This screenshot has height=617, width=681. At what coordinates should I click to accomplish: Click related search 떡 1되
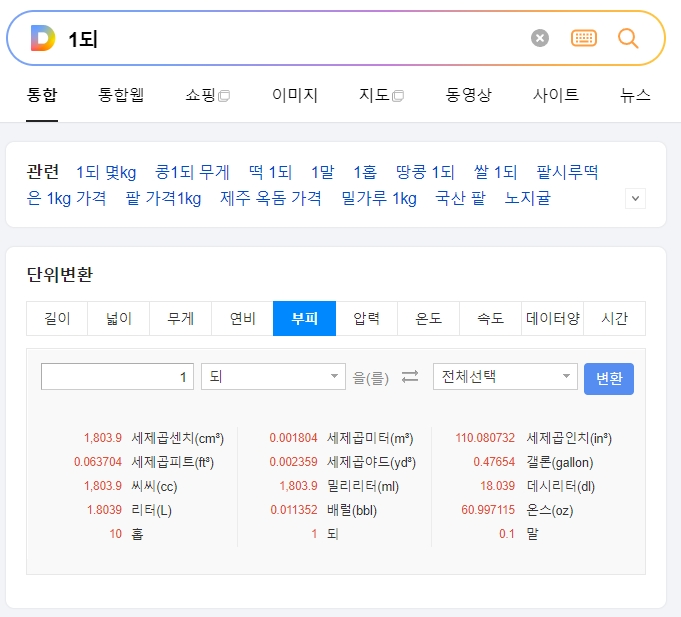click(x=270, y=172)
